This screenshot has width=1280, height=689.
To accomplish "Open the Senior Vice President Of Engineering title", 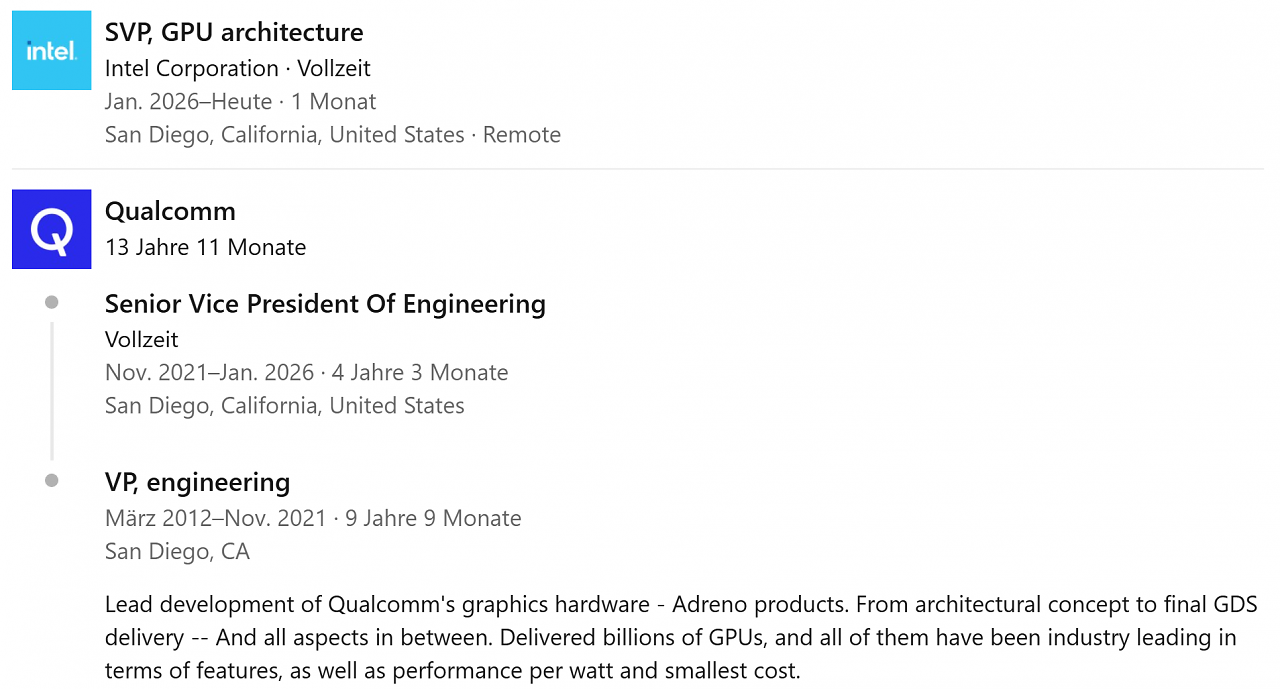I will [x=325, y=304].
